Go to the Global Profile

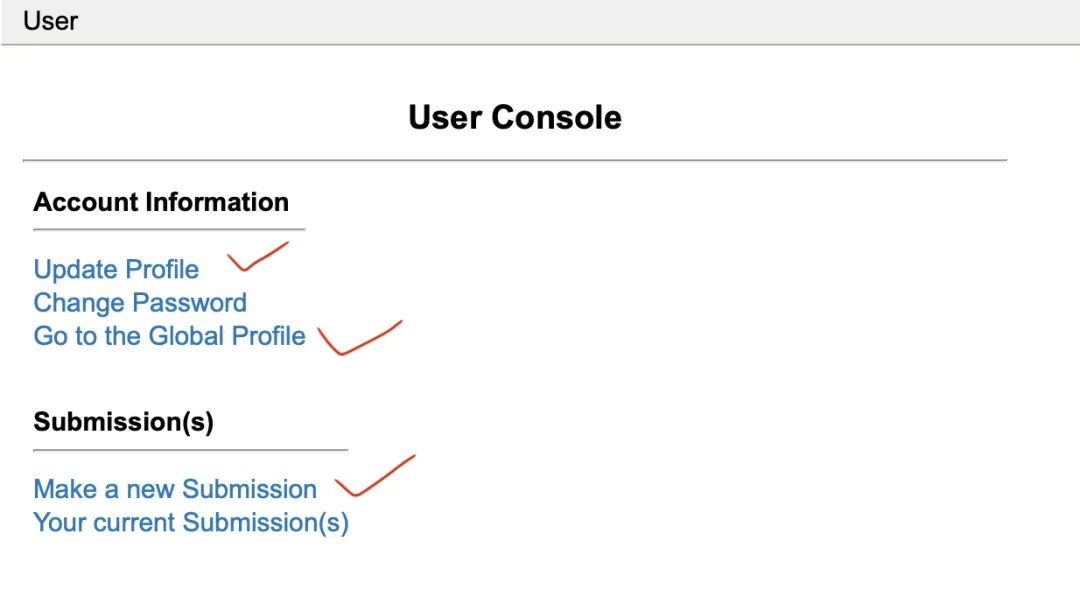point(169,336)
